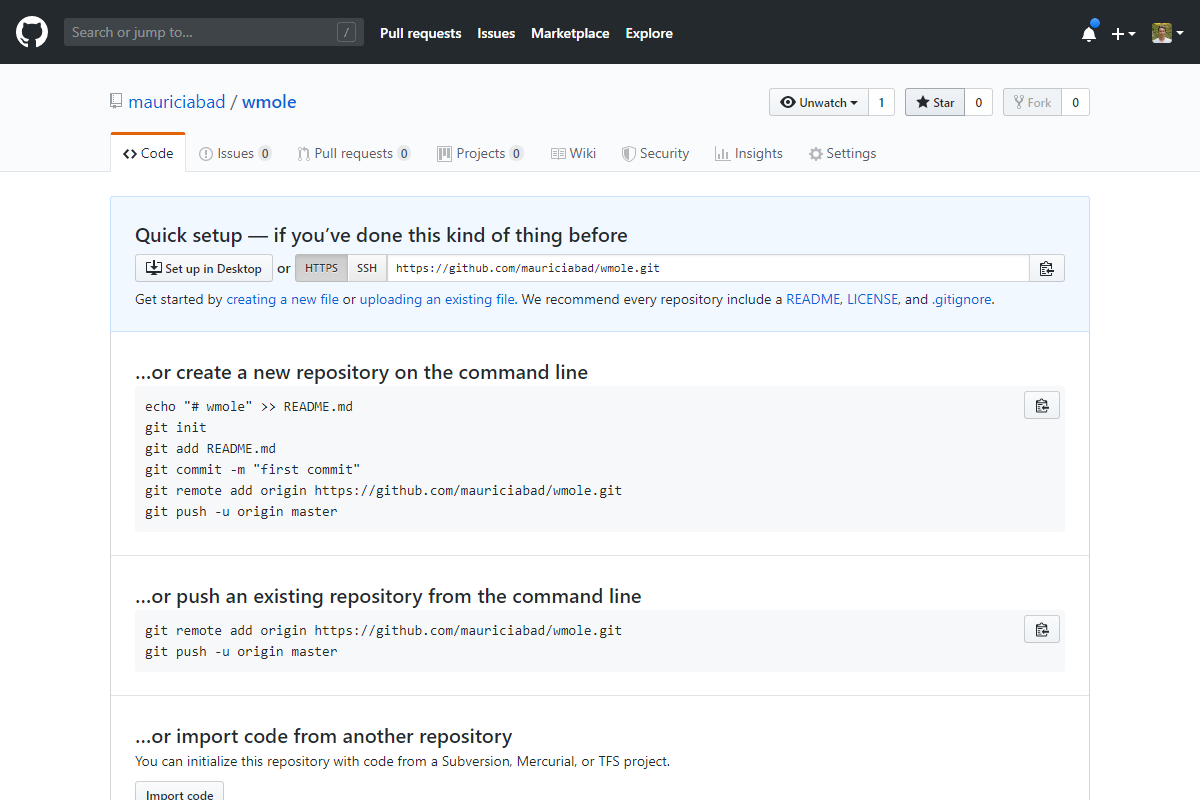Click text 'git commit -m "first commit"'

point(253,469)
